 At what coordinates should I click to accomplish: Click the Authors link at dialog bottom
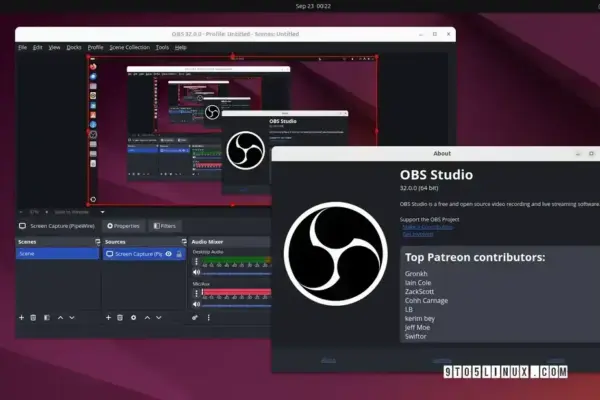pyautogui.click(x=442, y=360)
